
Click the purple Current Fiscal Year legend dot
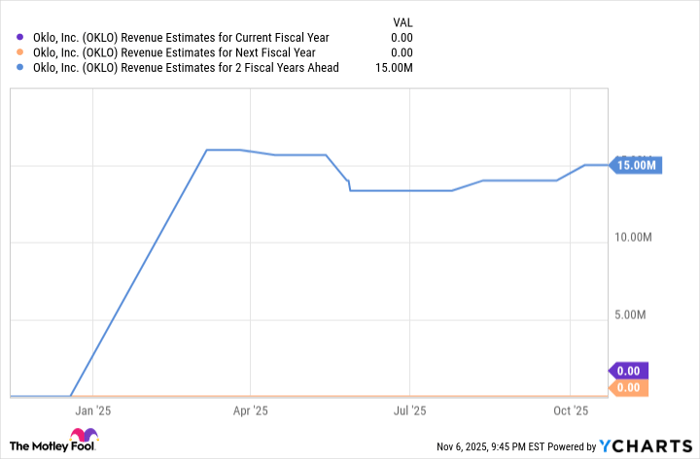20,37
